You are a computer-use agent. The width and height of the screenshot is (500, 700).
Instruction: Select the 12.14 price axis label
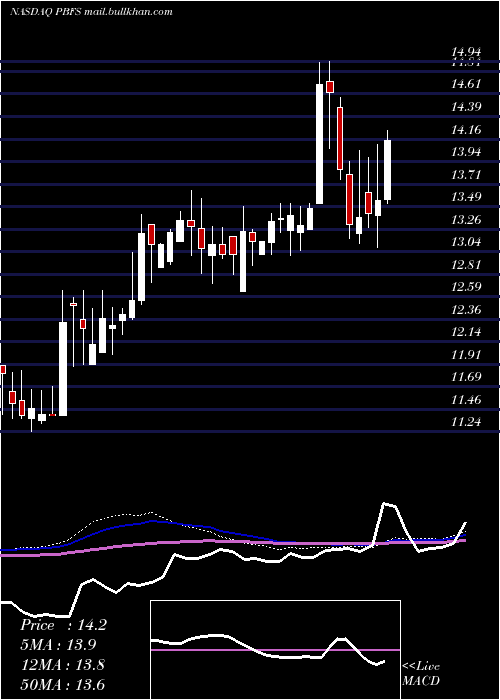click(466, 332)
